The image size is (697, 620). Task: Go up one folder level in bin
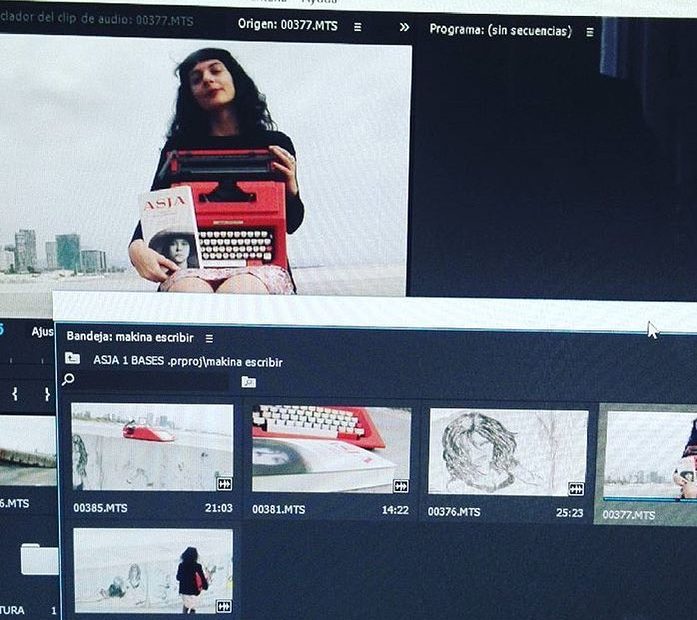point(72,358)
